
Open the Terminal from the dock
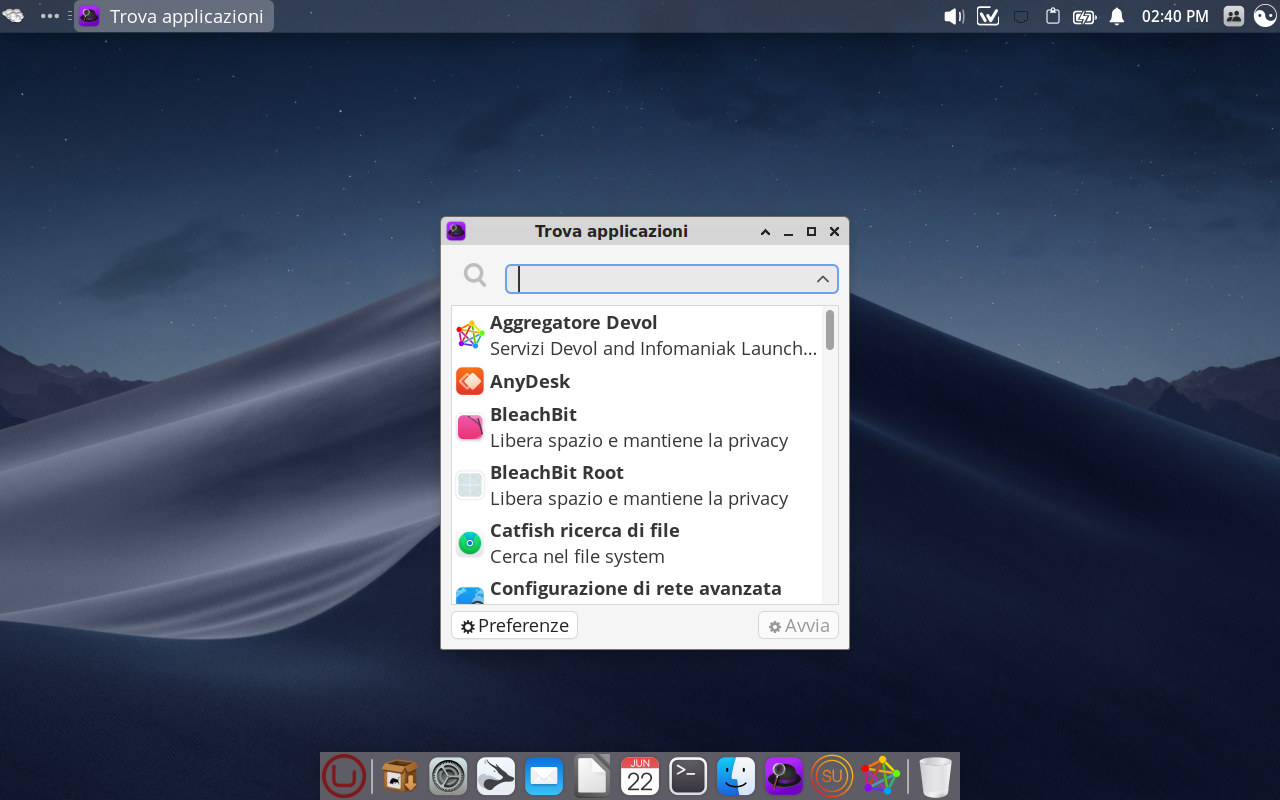pyautogui.click(x=688, y=776)
